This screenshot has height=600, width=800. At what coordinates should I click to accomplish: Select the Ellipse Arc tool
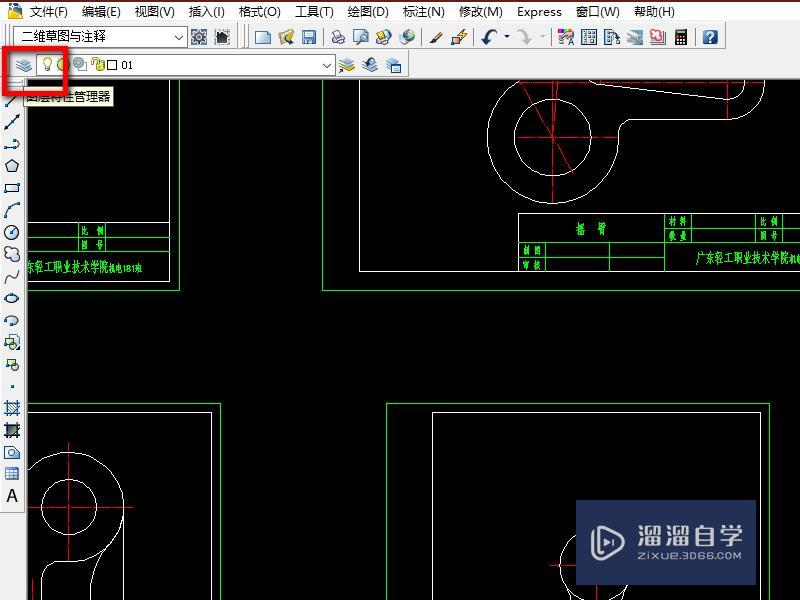coord(12,320)
